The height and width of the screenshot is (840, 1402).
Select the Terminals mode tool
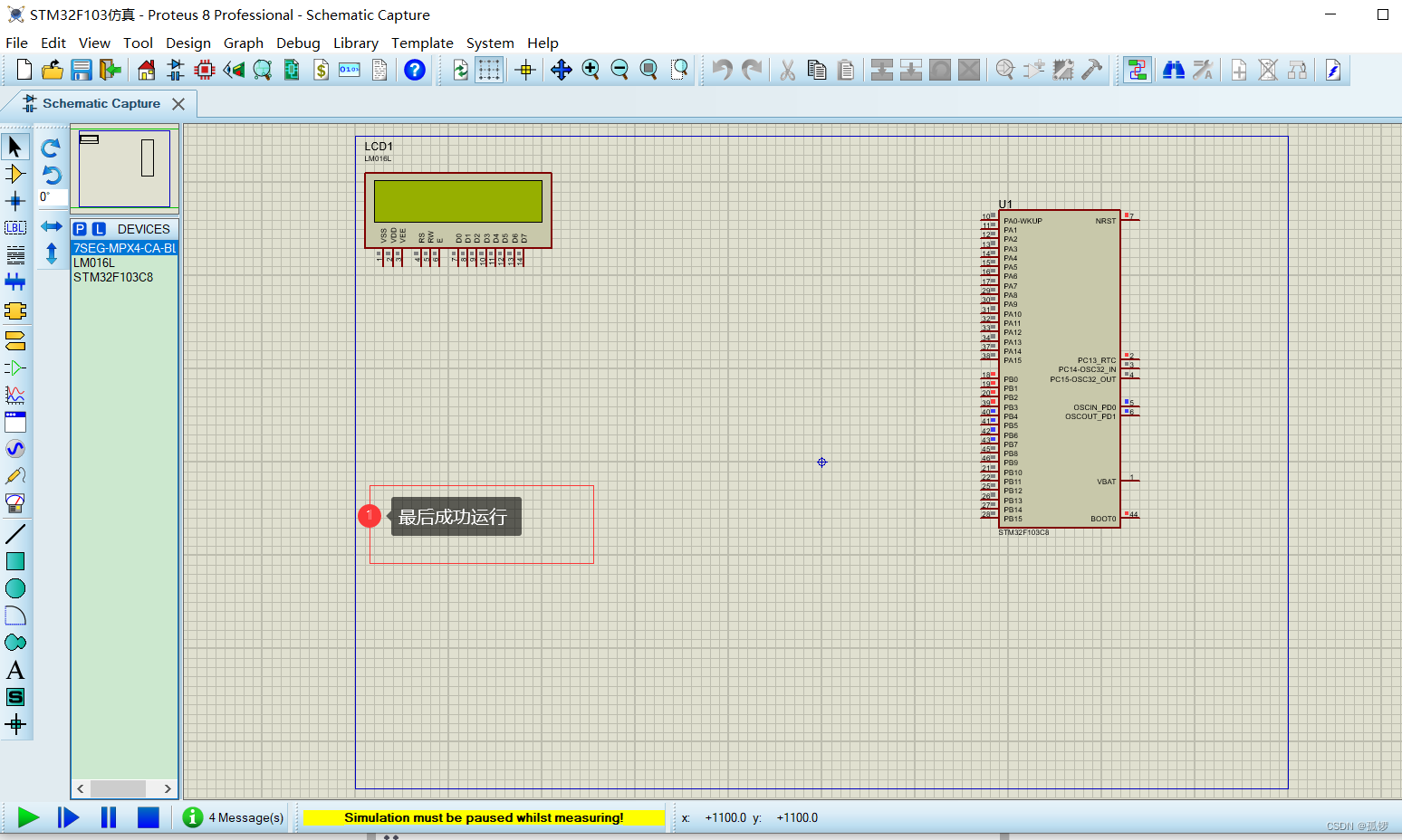14,341
